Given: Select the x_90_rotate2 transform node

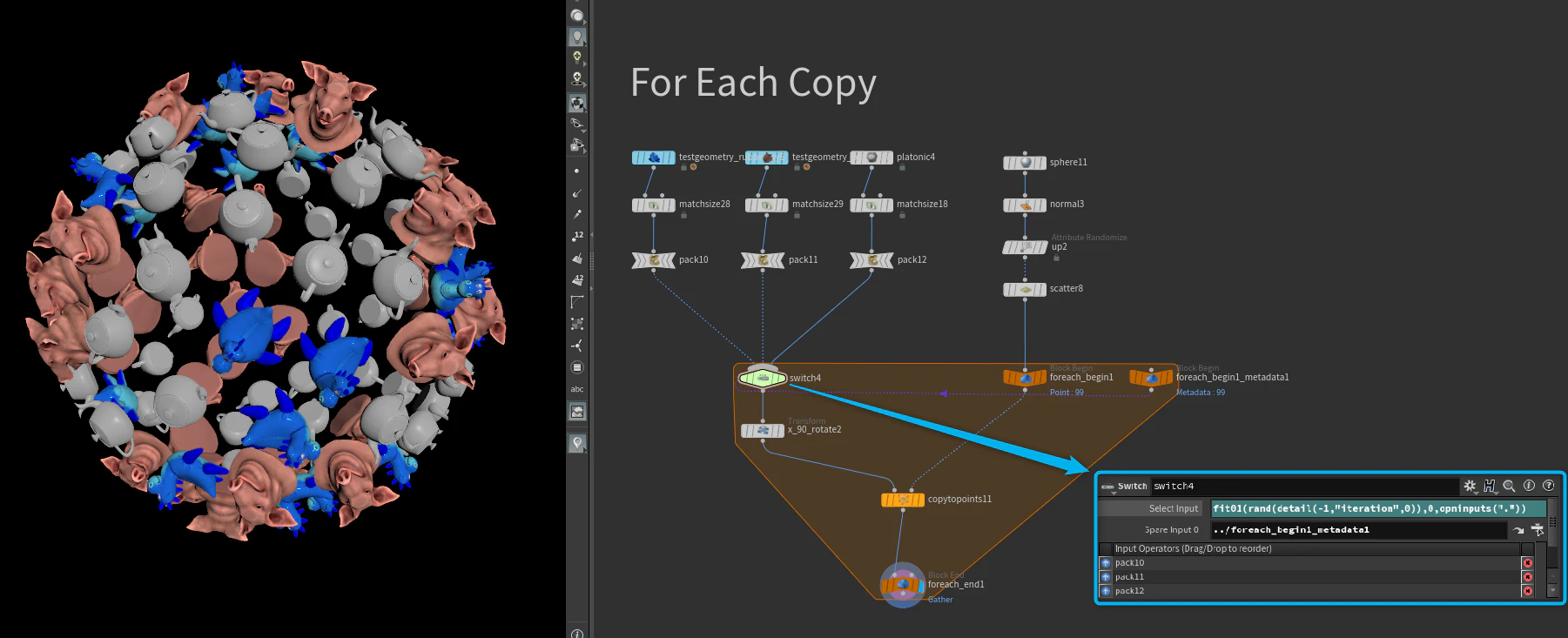Looking at the screenshot, I should [763, 430].
